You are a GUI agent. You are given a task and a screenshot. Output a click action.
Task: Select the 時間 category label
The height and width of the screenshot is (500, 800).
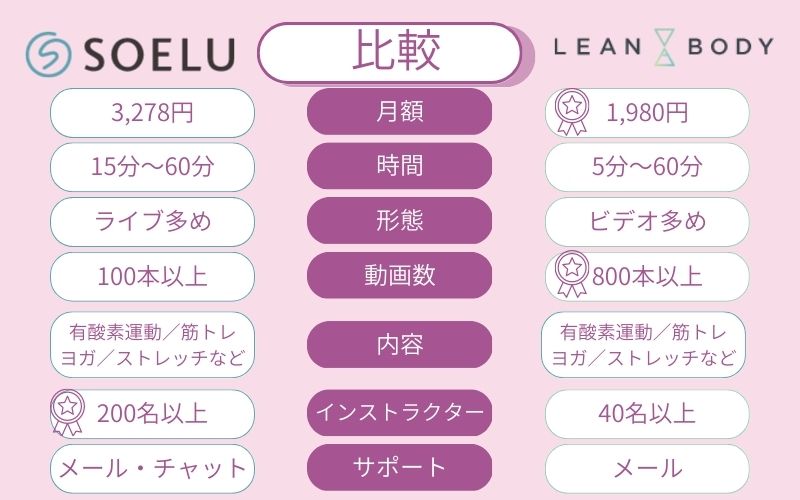coord(399,167)
